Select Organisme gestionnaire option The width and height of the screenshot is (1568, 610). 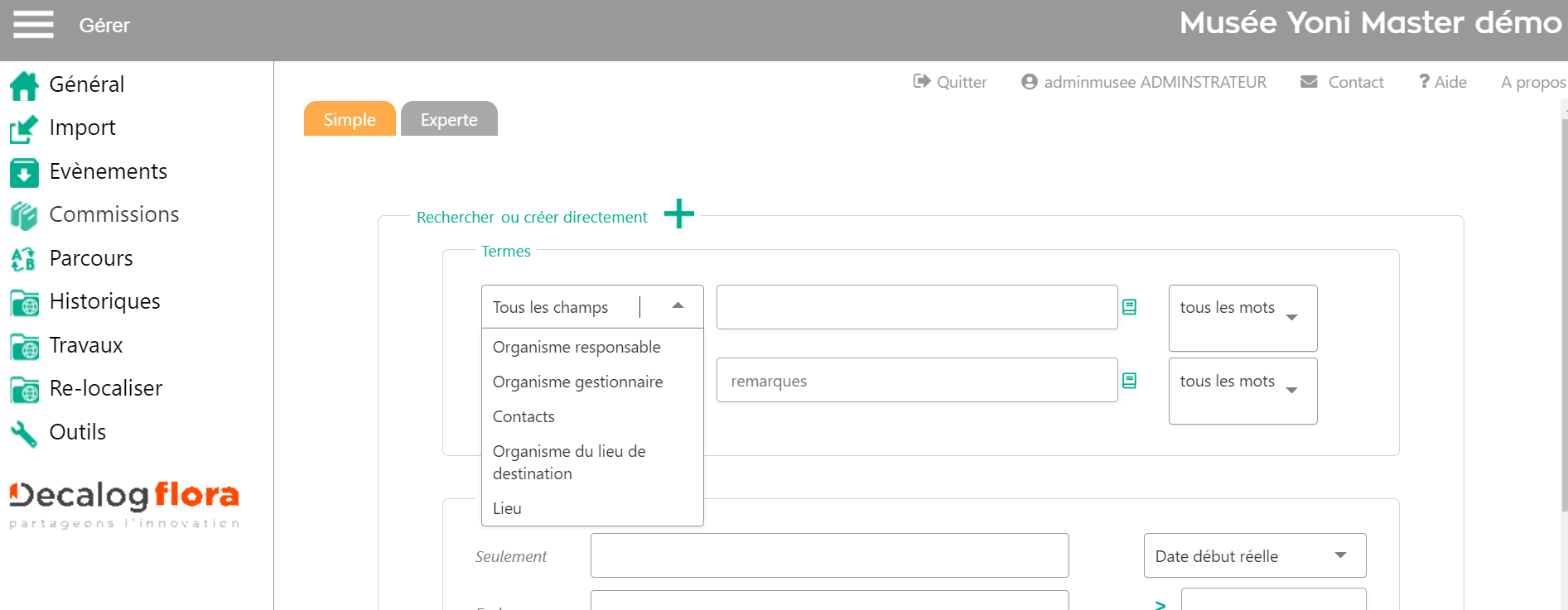592,382
